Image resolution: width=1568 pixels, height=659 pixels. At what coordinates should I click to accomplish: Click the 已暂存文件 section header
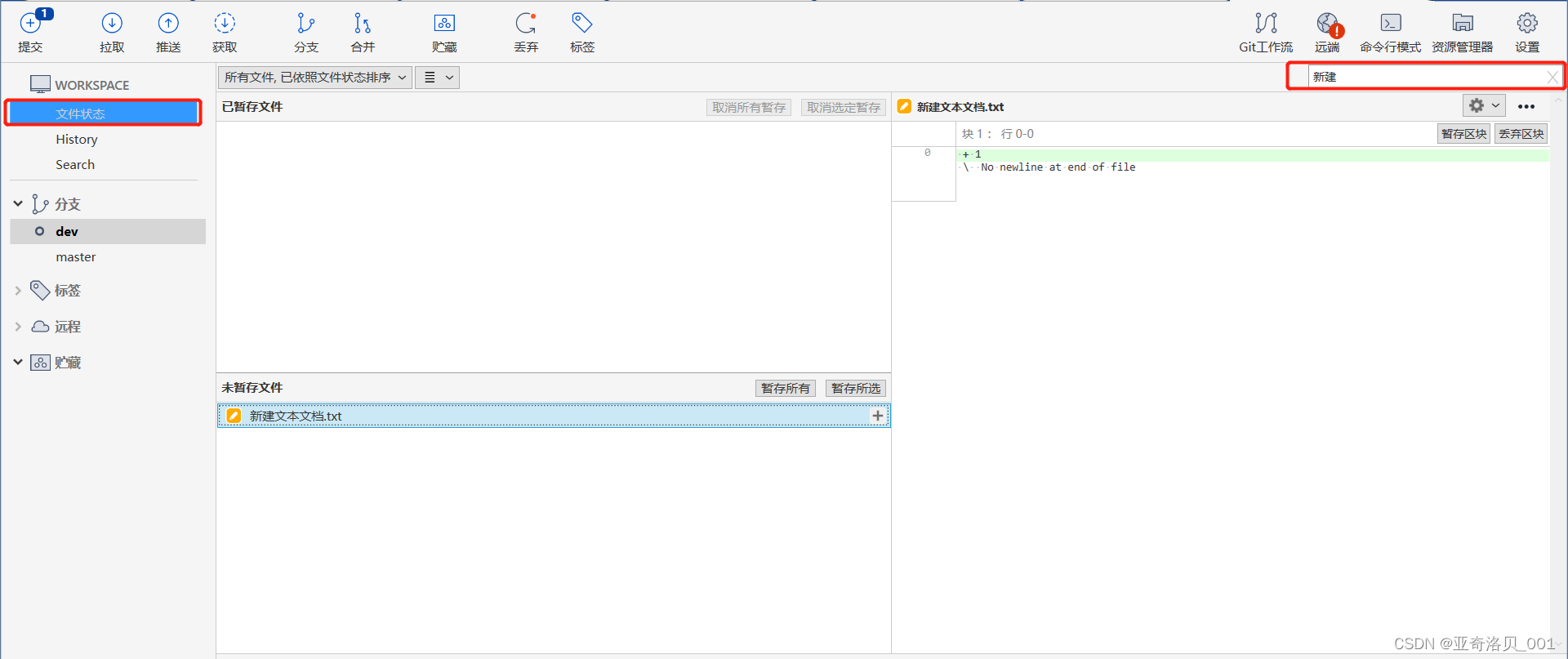click(x=252, y=107)
